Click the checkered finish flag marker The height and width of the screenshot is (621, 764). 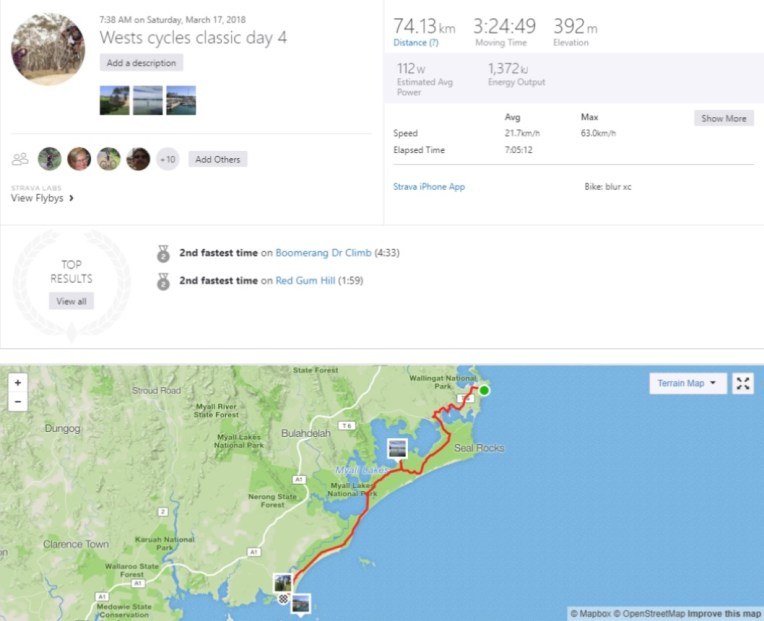click(283, 600)
